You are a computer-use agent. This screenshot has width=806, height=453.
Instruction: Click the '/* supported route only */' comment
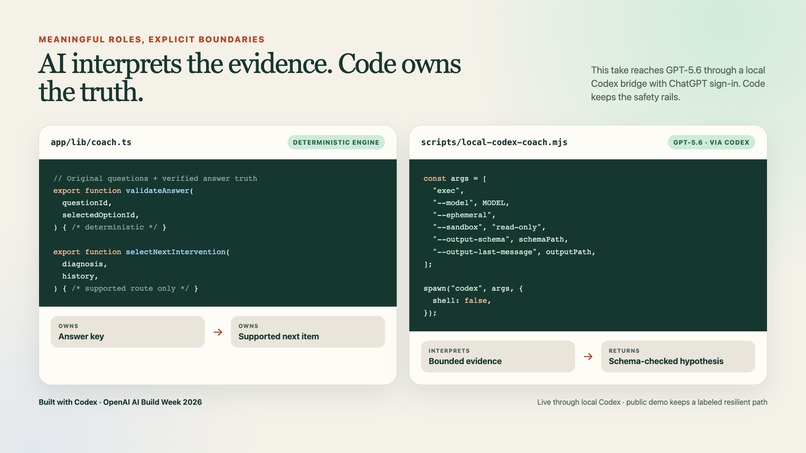point(130,288)
